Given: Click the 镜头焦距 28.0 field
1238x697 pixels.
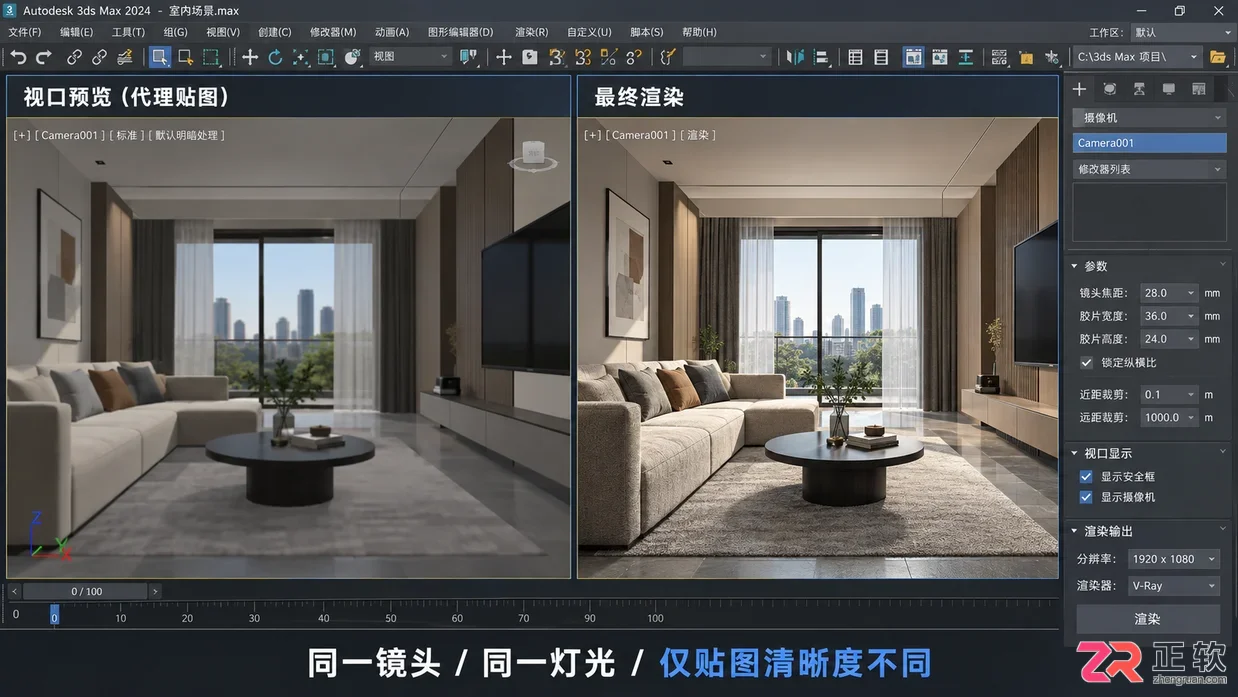Looking at the screenshot, I should pyautogui.click(x=1169, y=293).
